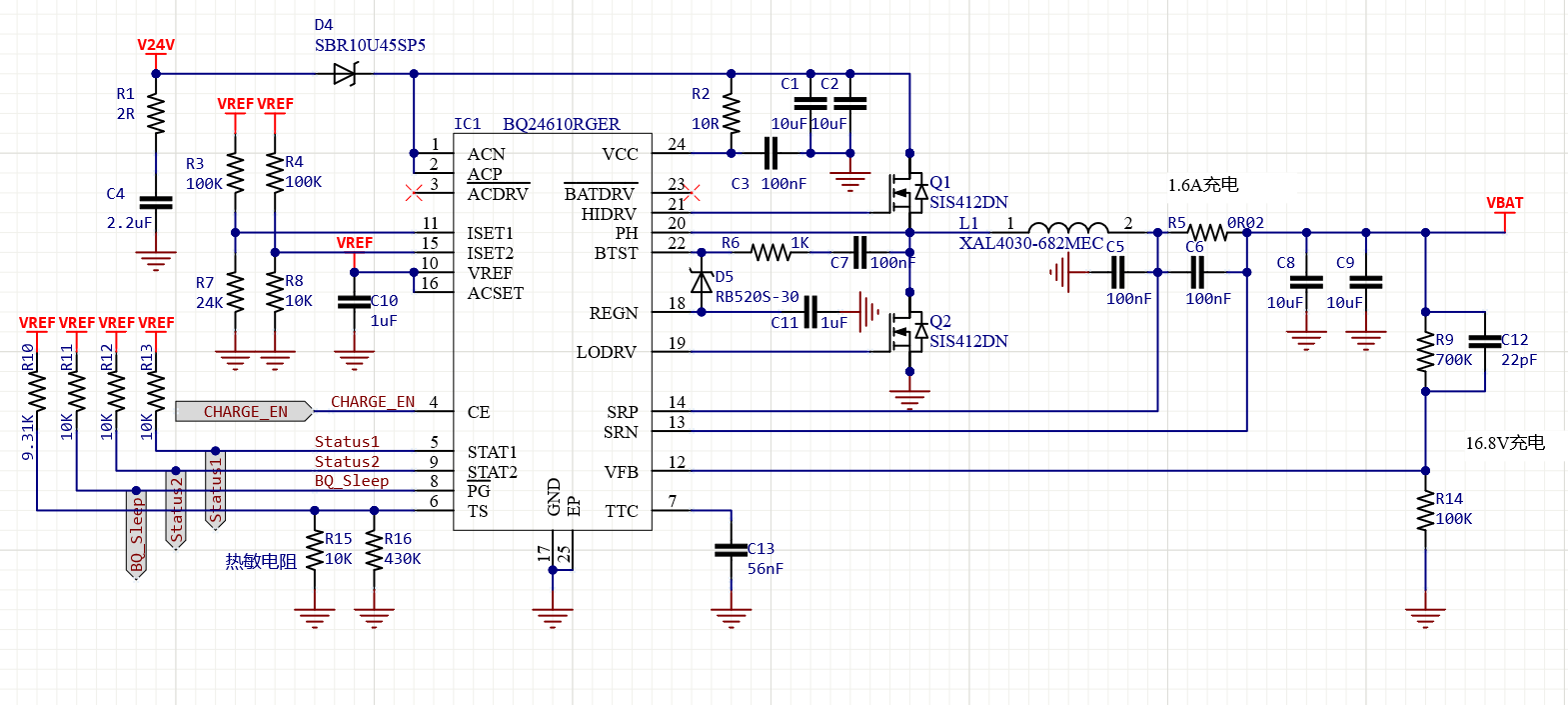The height and width of the screenshot is (705, 1568).
Task: Select the R7 24K resistor symbol
Action: click(235, 291)
